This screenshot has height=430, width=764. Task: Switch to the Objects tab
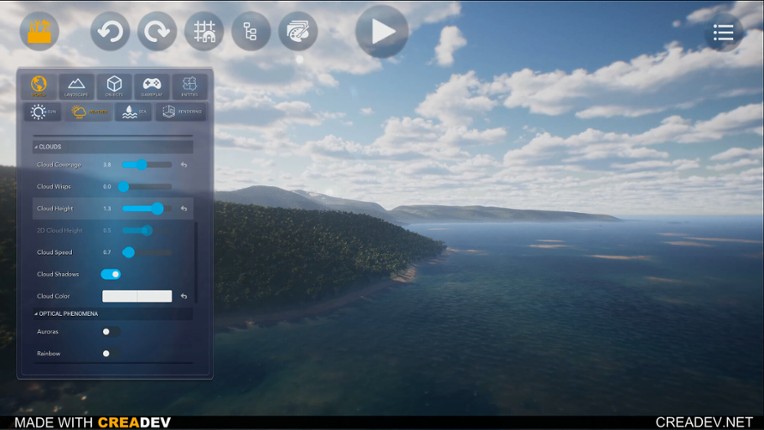click(114, 86)
